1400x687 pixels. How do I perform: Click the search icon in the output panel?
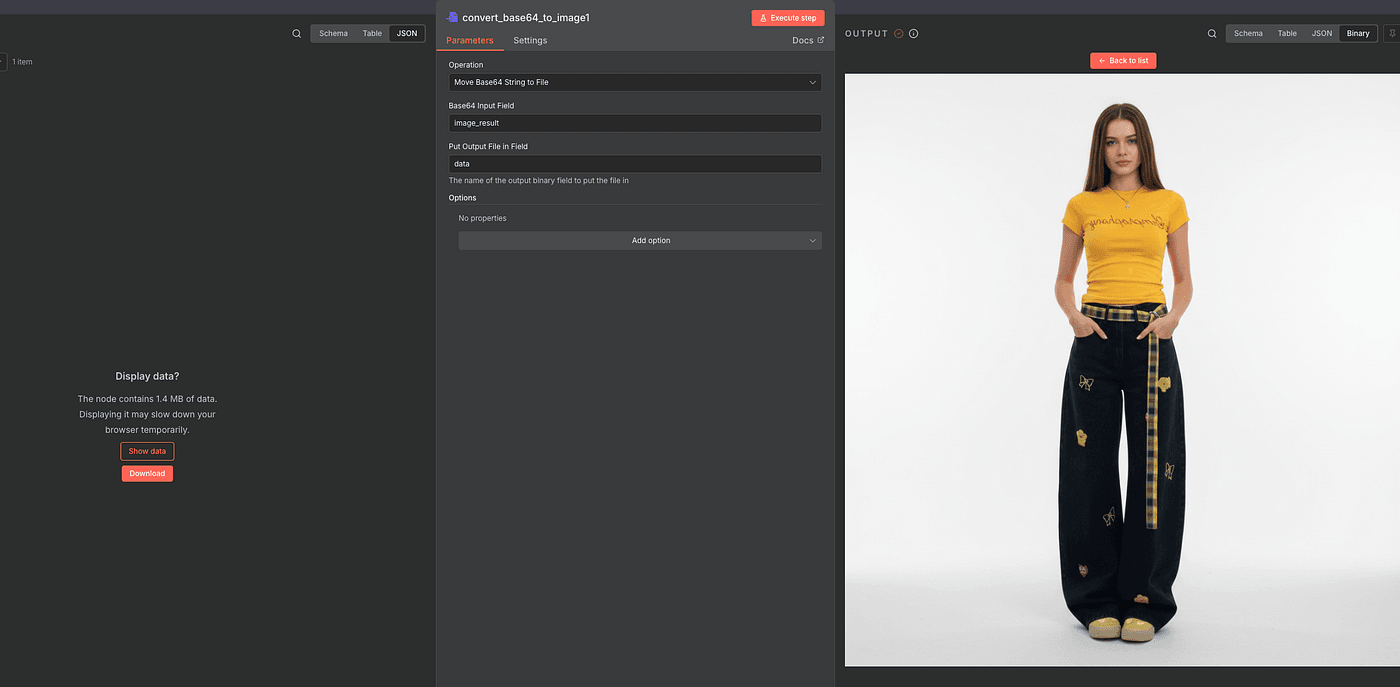(x=1212, y=33)
